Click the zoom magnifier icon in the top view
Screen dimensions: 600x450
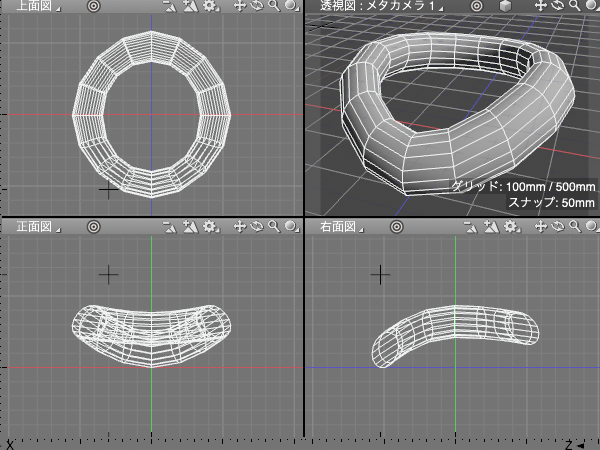click(x=272, y=6)
